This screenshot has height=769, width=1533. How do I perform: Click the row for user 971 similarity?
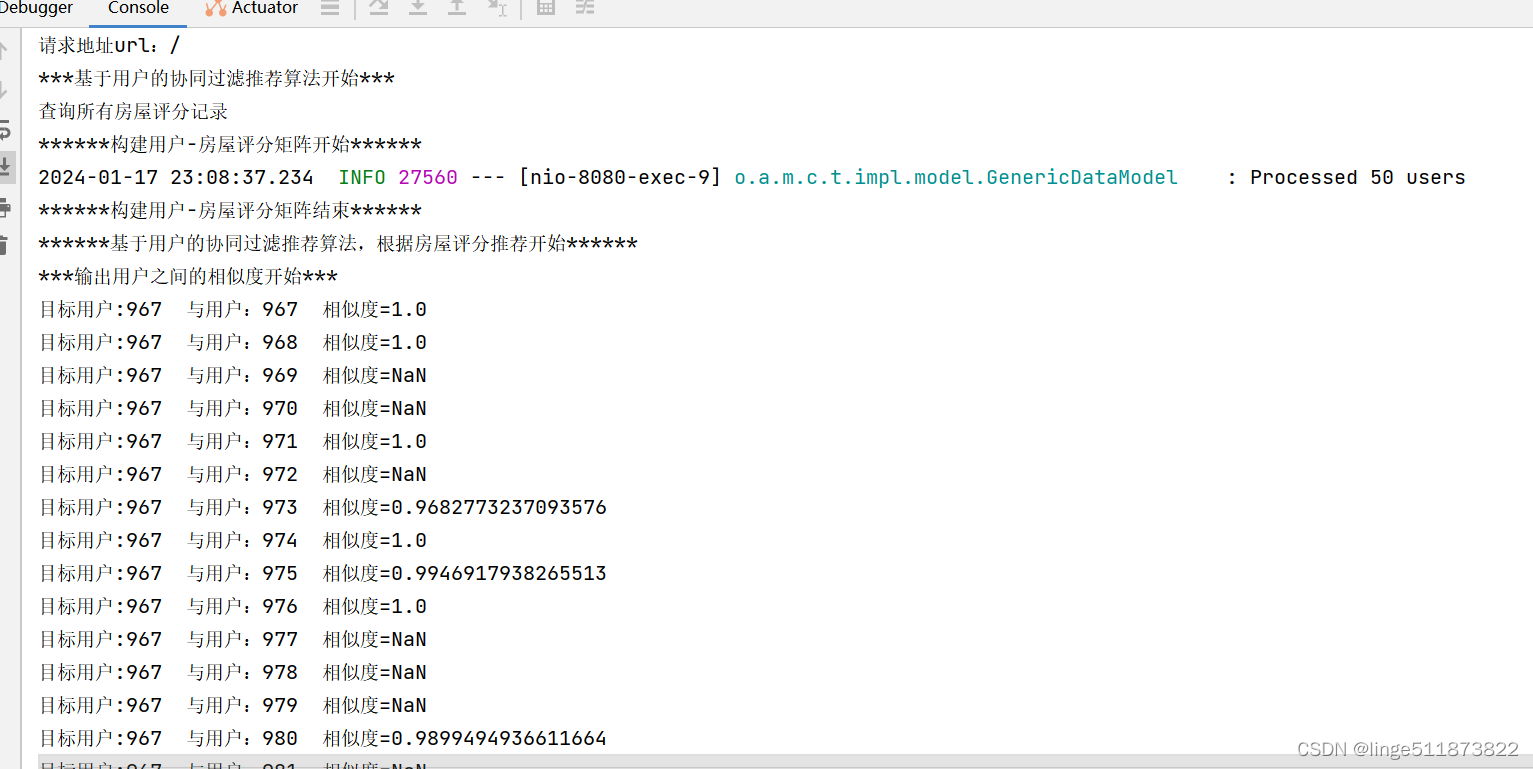233,442
